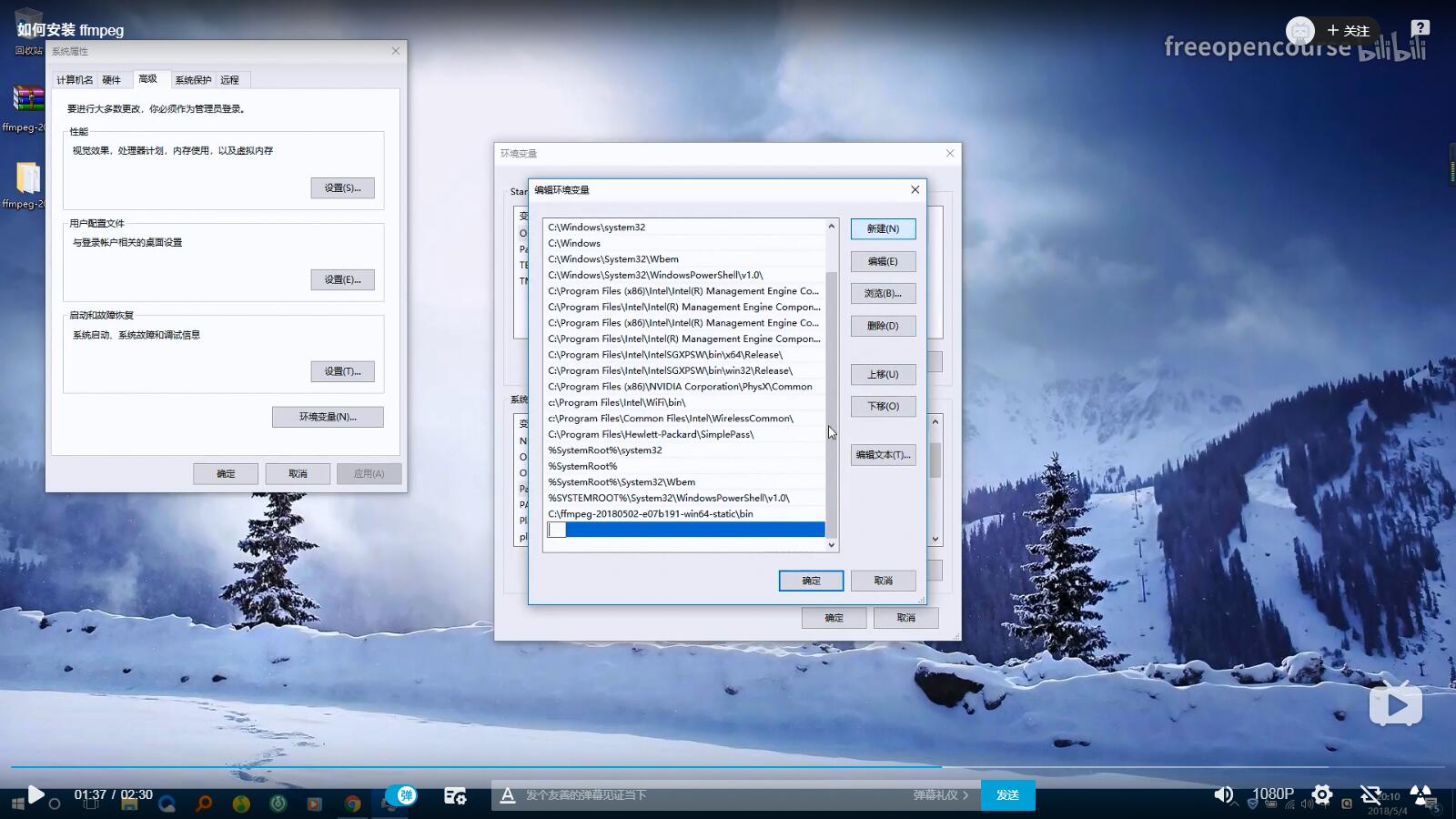Click the large play overlay icon
The image size is (1456, 819).
[1395, 703]
